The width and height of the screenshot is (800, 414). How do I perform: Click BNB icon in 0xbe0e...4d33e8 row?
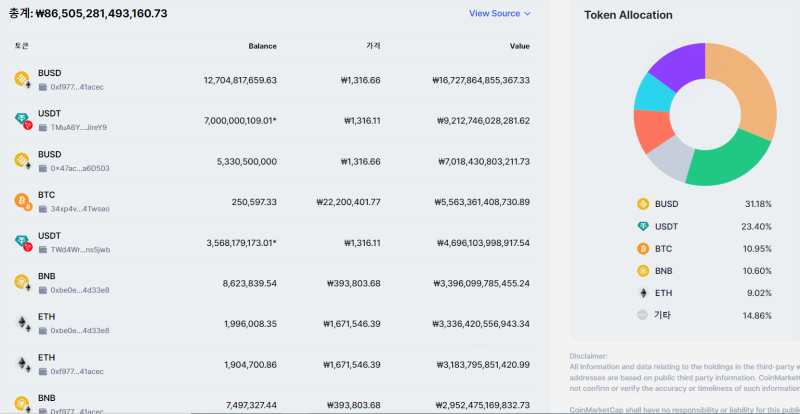pyautogui.click(x=22, y=283)
